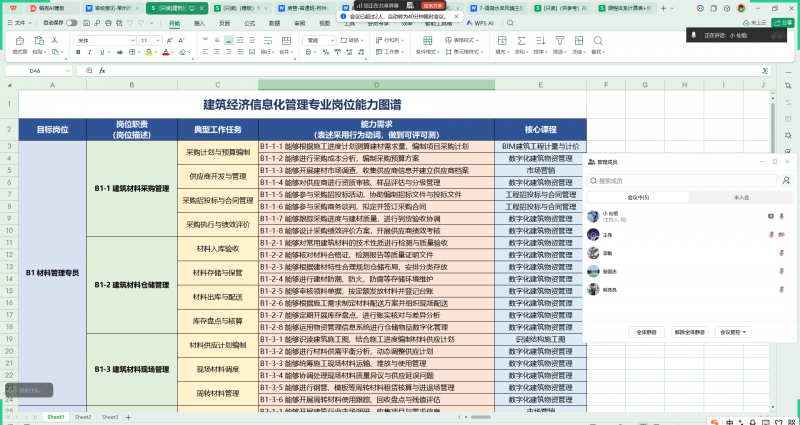The width and height of the screenshot is (800, 425).
Task: Click the Sort icon in ribbon
Action: (x=540, y=41)
